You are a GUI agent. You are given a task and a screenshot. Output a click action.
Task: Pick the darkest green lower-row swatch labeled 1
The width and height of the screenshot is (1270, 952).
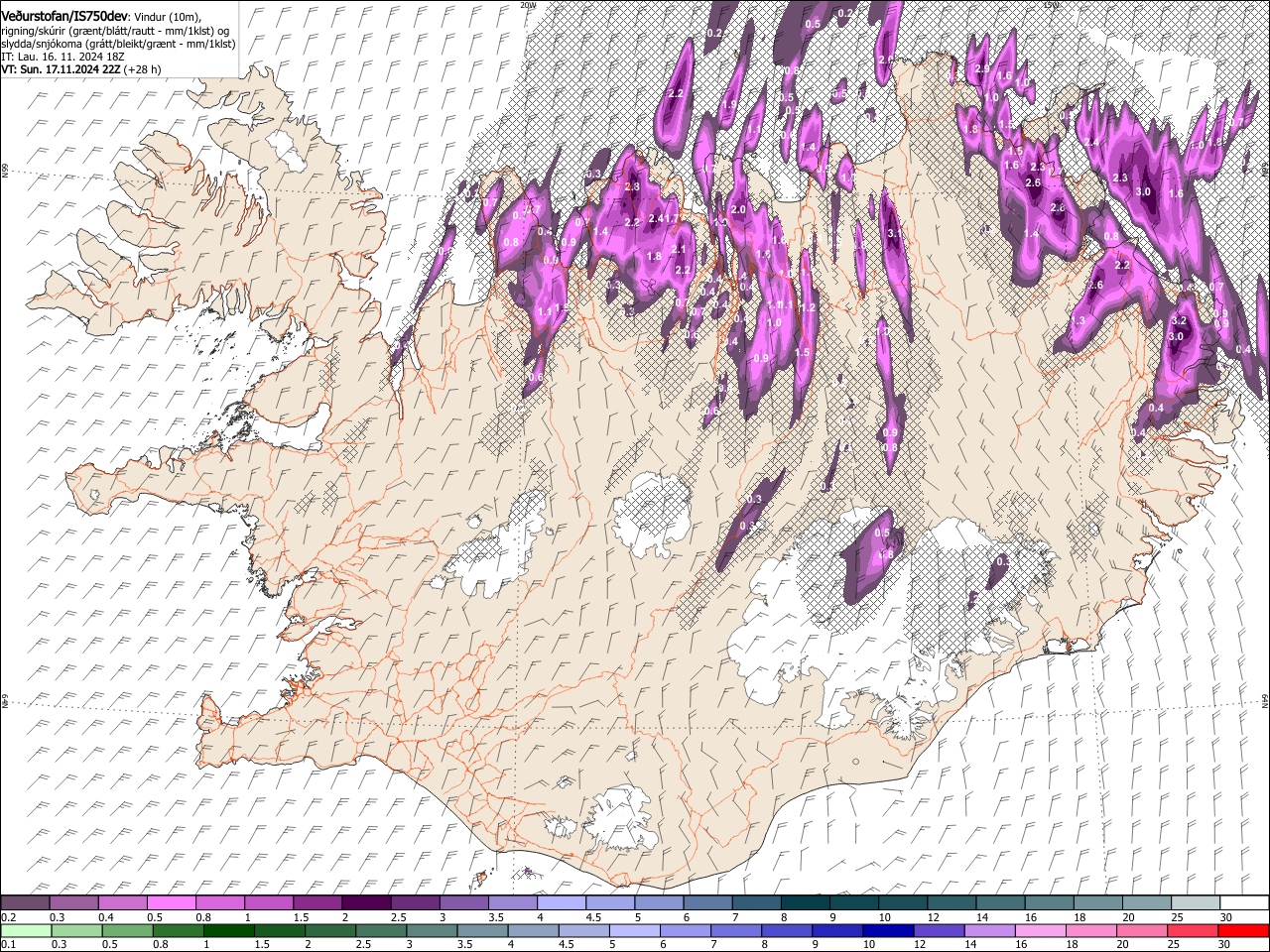229,930
